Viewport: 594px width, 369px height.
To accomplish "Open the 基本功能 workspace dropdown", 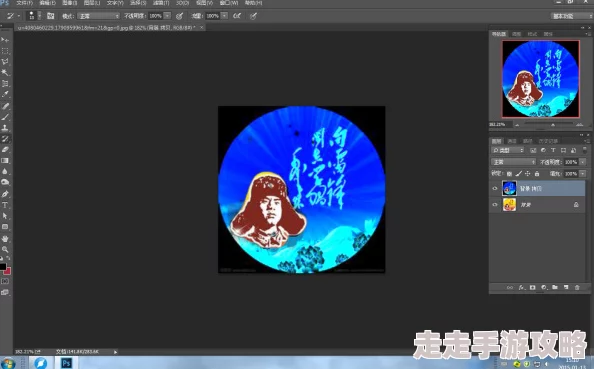I will [571, 16].
